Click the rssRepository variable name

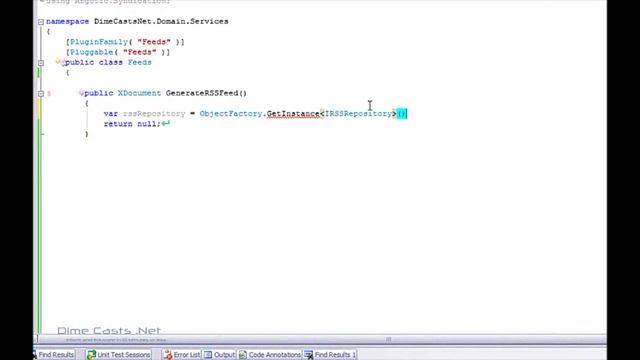coord(154,113)
